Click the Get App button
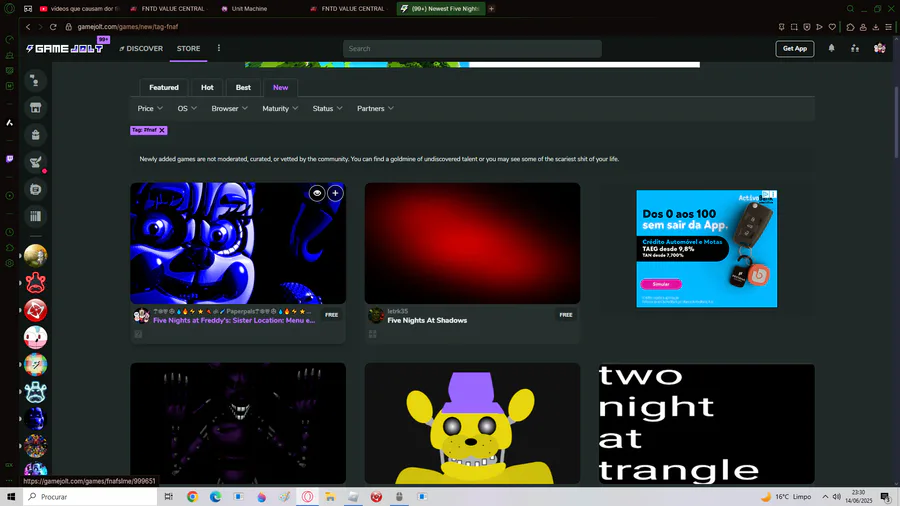This screenshot has width=900, height=506. point(794,49)
